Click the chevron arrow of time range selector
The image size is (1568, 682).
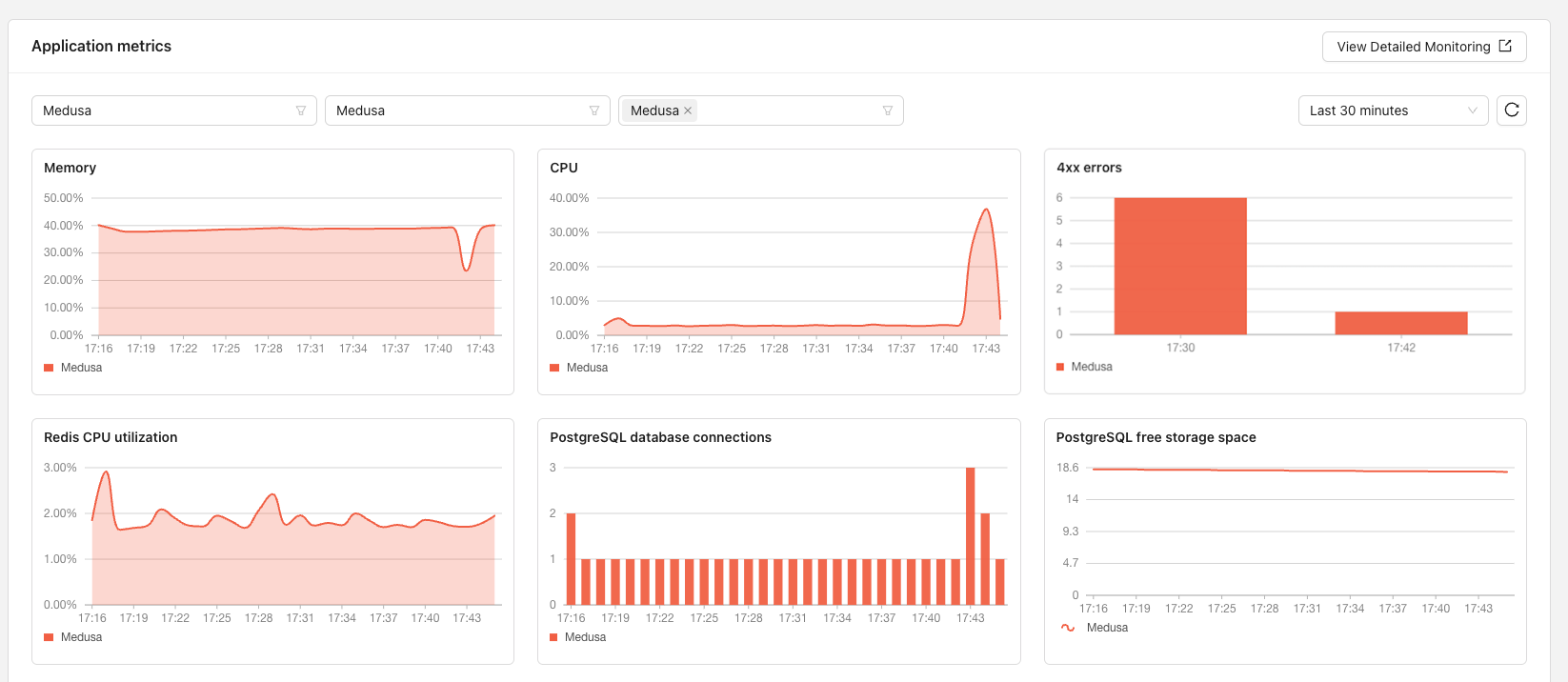(x=1473, y=110)
